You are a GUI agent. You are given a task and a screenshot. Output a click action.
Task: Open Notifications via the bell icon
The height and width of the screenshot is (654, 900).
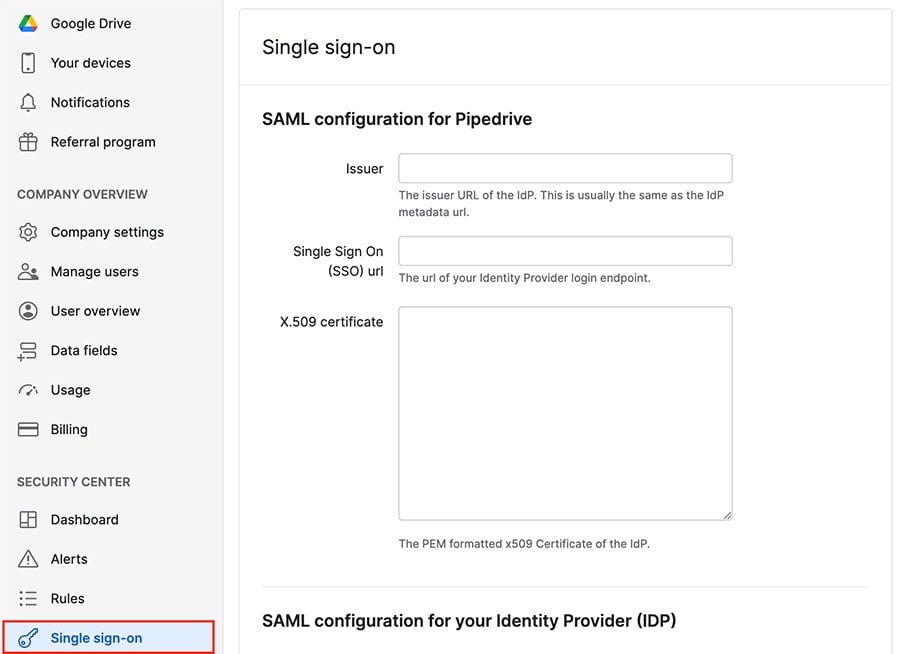coord(28,101)
